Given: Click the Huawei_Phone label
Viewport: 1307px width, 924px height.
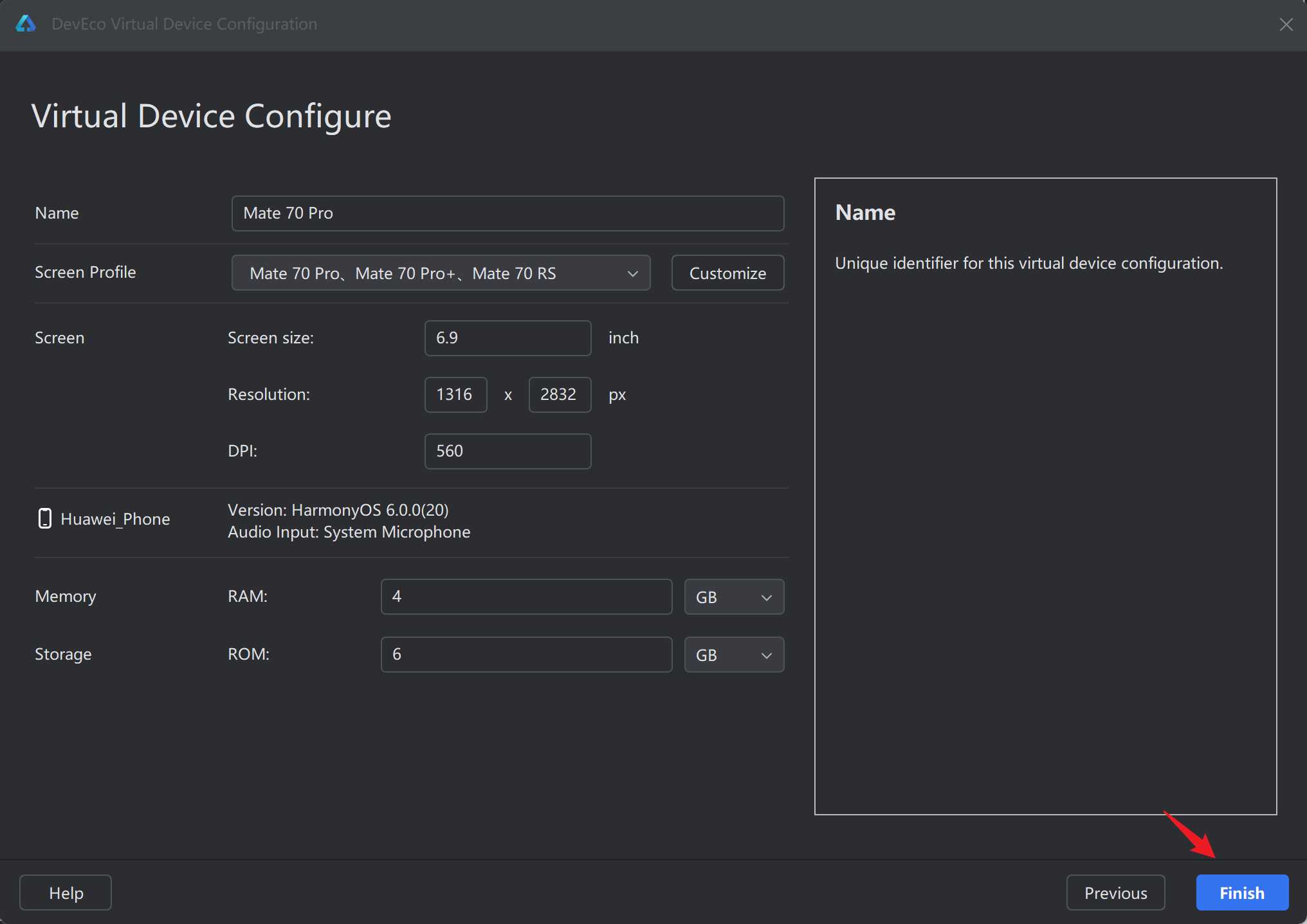Looking at the screenshot, I should pos(115,519).
